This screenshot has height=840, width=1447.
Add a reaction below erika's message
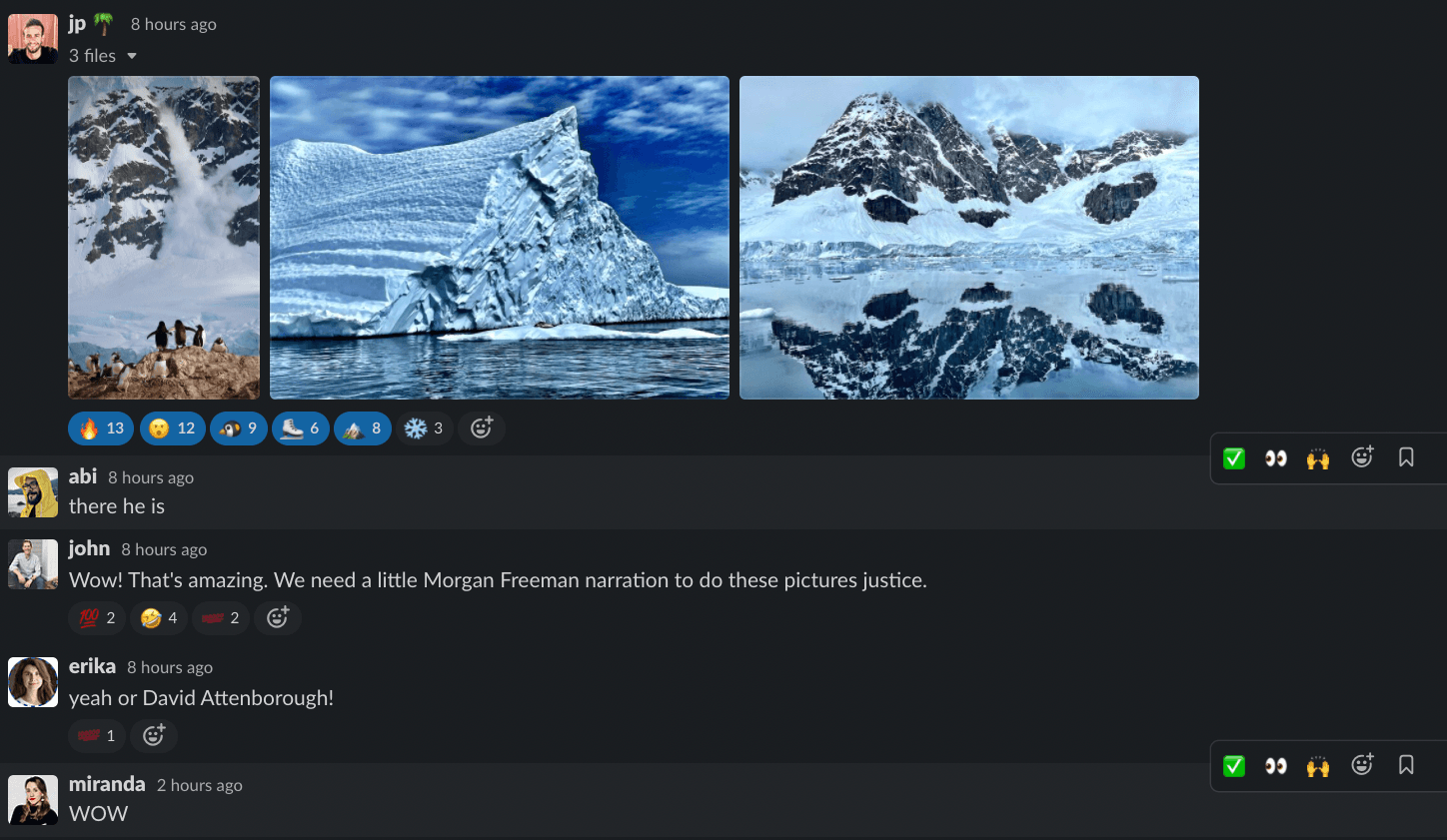coord(154,736)
